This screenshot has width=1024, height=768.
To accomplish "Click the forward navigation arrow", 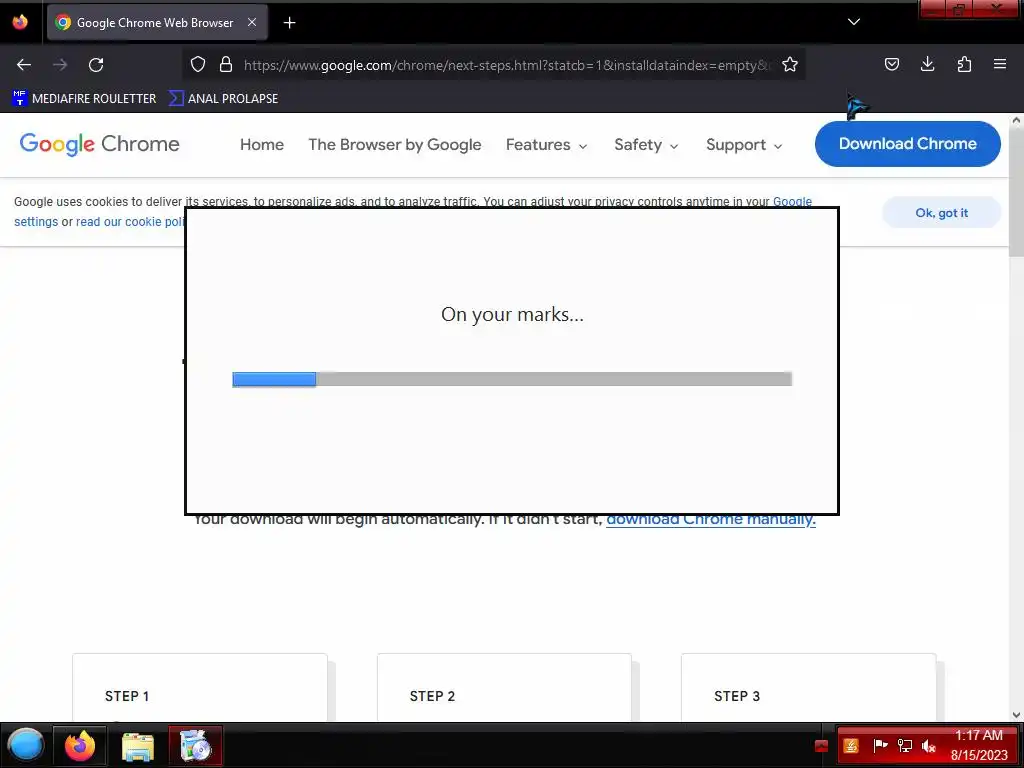I will point(60,65).
